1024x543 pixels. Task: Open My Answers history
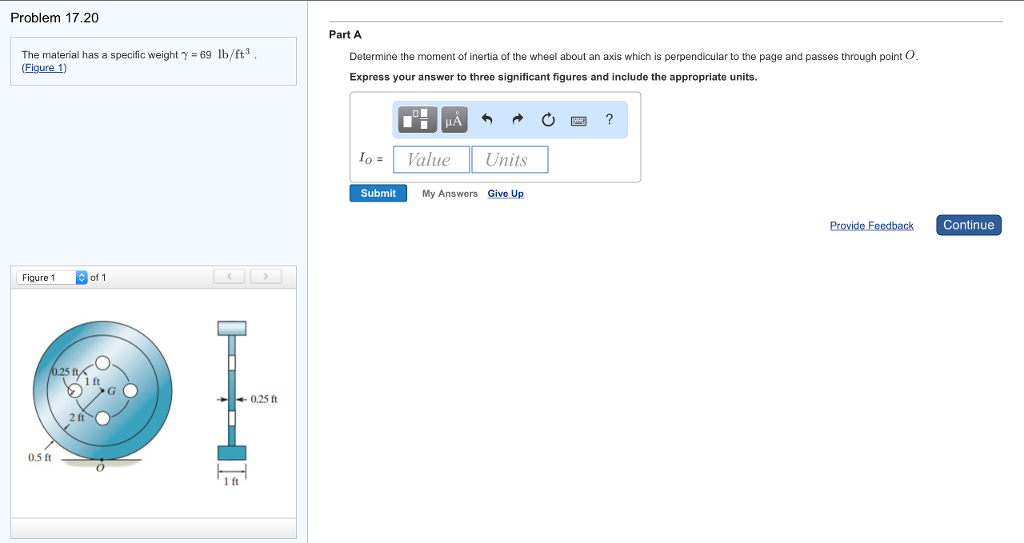pos(449,194)
